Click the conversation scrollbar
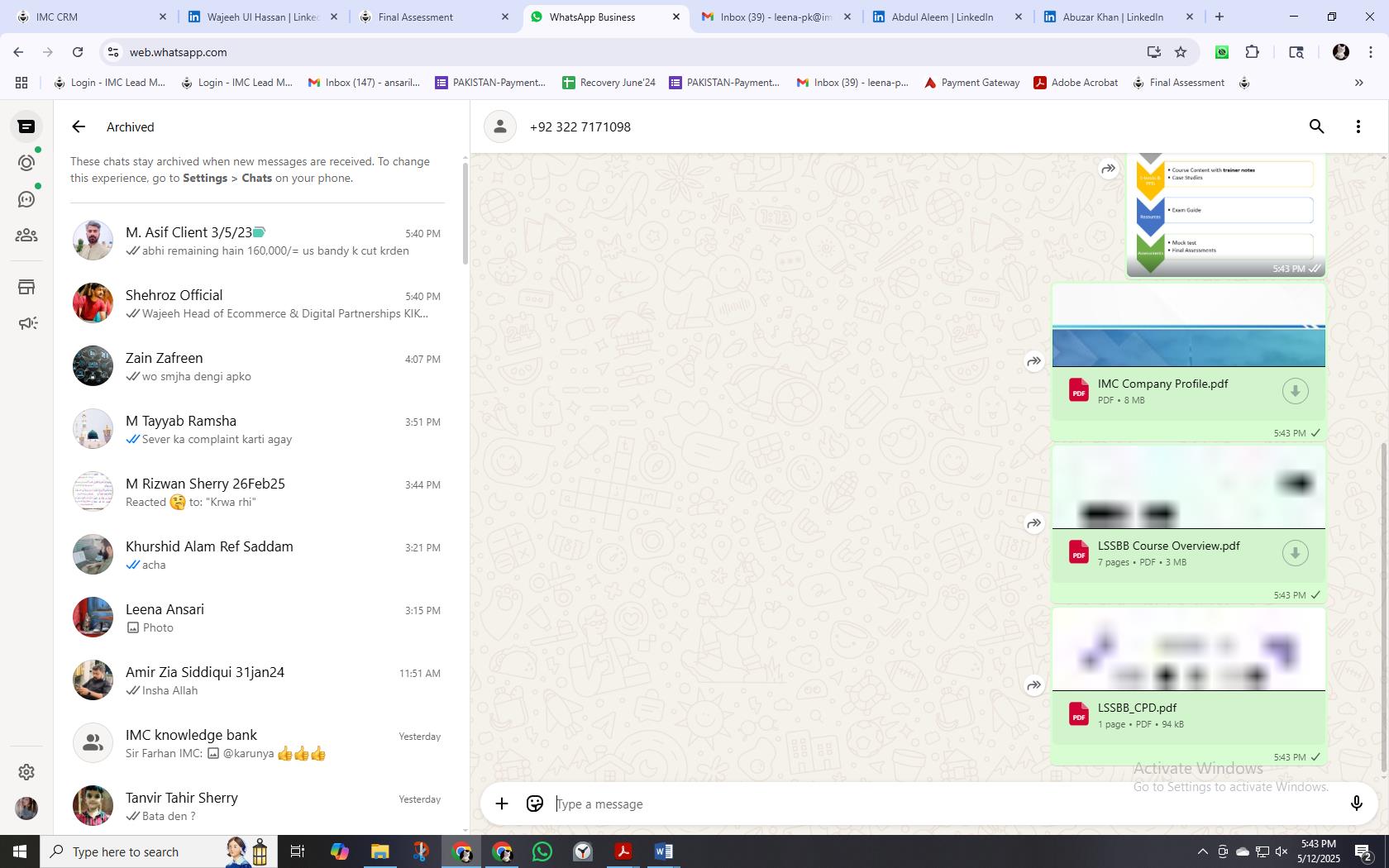The image size is (1389, 868). click(x=1384, y=608)
